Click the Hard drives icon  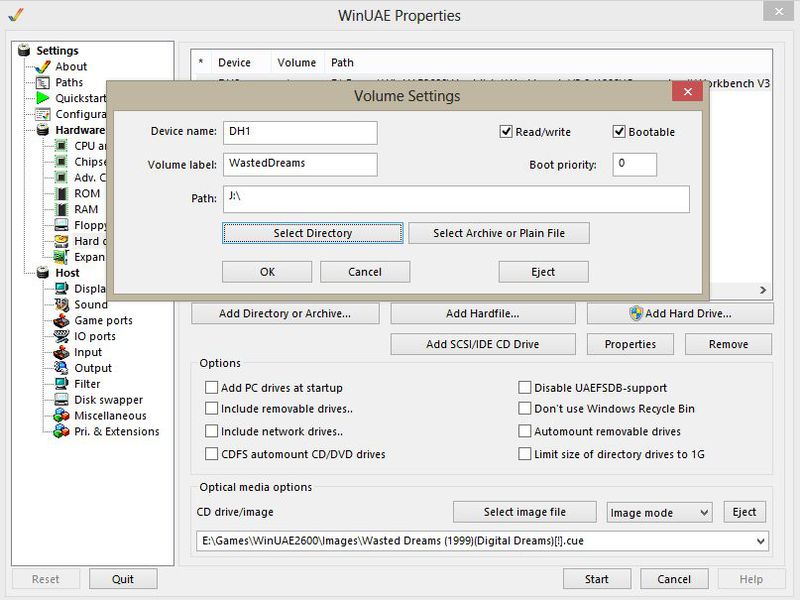61,241
